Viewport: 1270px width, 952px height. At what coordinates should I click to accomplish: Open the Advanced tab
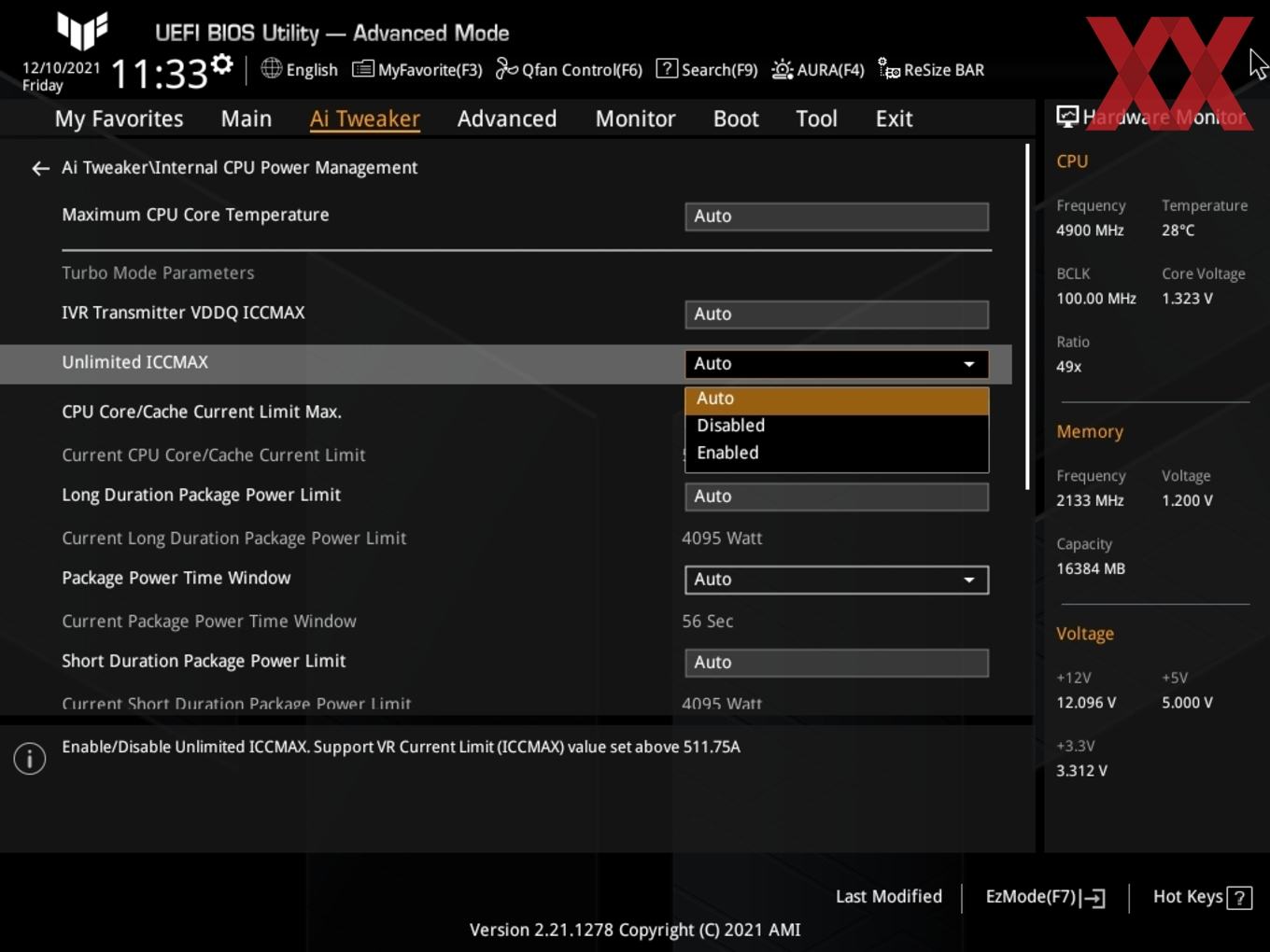point(507,119)
